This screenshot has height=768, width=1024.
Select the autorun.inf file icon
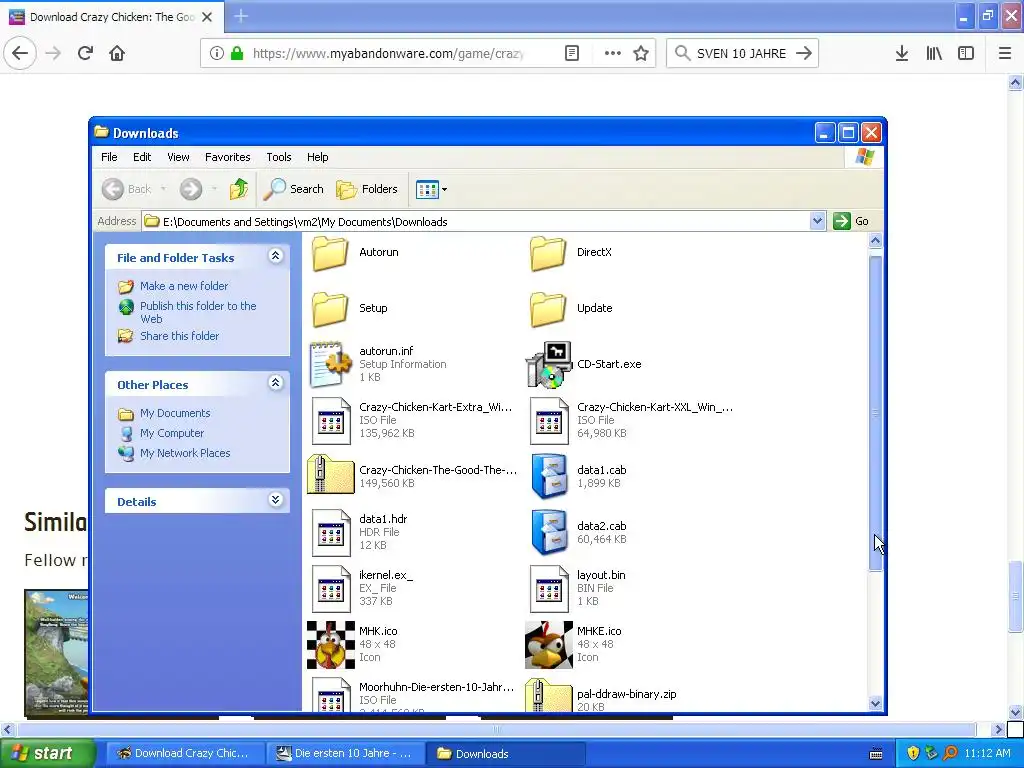(330, 364)
